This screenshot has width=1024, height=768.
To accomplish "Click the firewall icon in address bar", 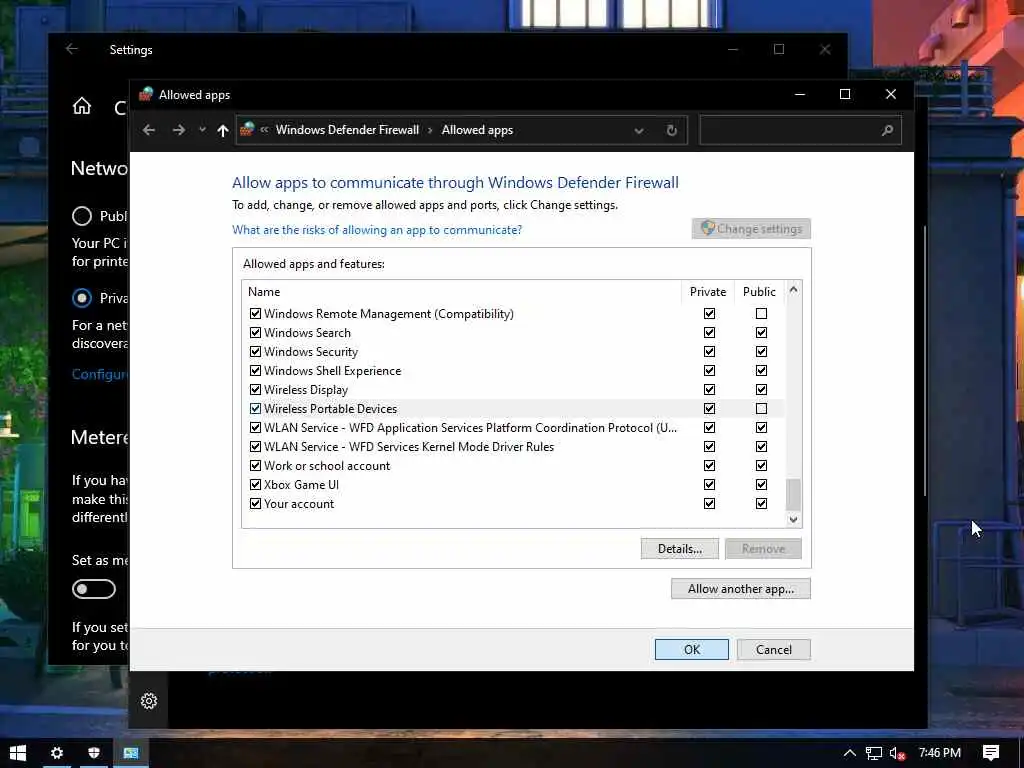I will click(x=247, y=129).
